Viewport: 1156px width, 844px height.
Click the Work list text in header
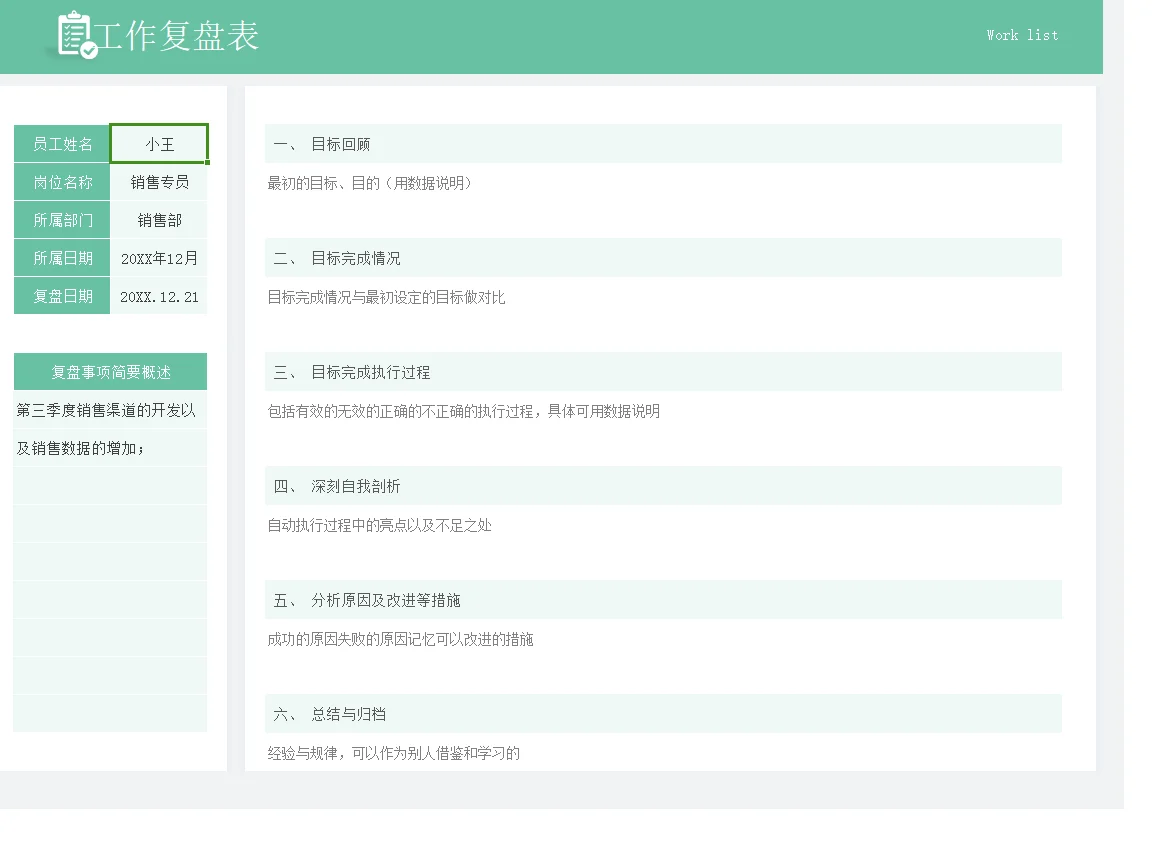(1022, 35)
